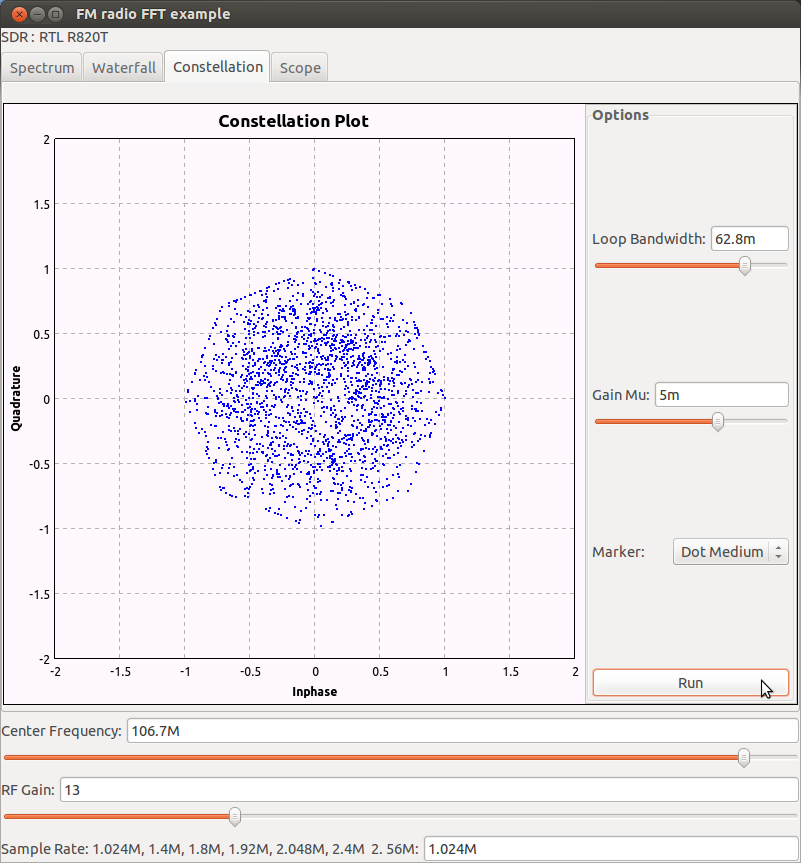Click the Center Frequency input field
Image resolution: width=801 pixels, height=863 pixels.
point(460,731)
